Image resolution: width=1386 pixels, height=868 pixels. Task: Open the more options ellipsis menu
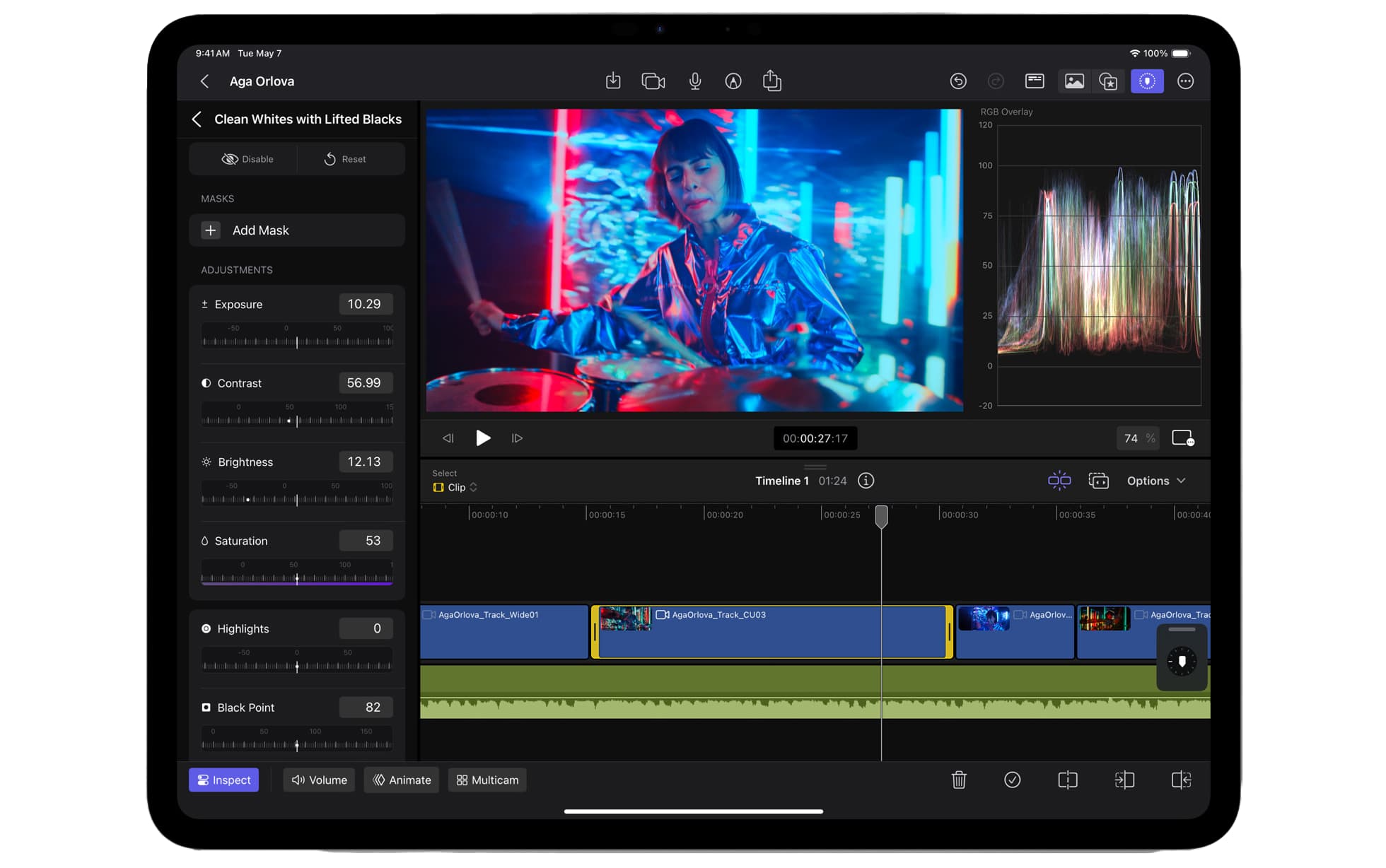point(1186,81)
